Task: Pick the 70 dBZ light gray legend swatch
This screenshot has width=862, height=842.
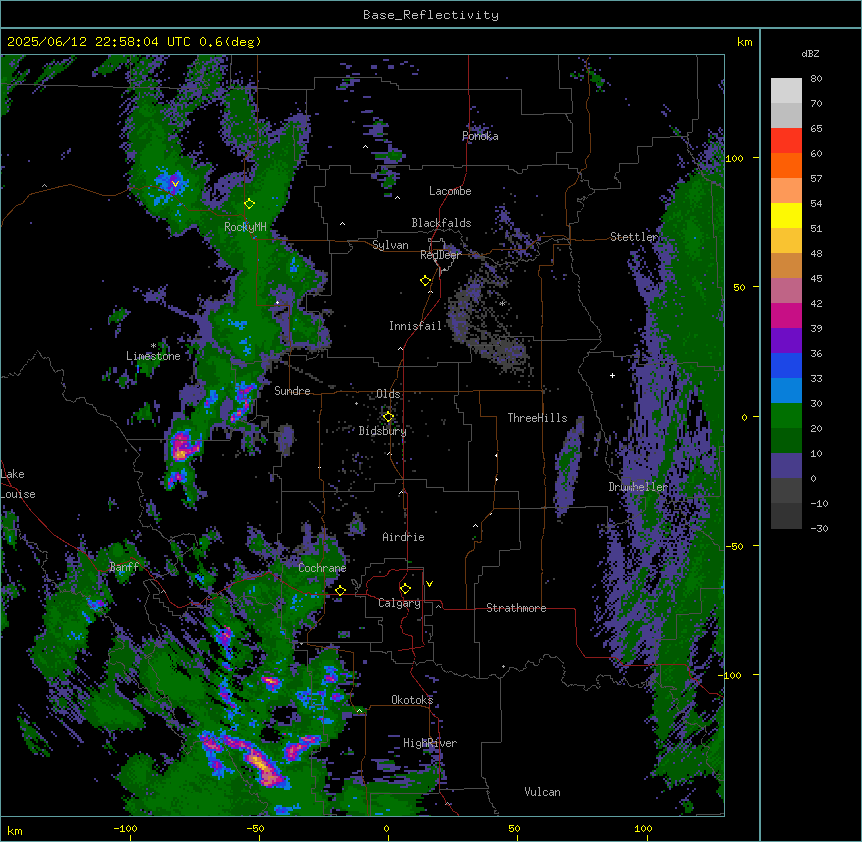Action: [786, 115]
